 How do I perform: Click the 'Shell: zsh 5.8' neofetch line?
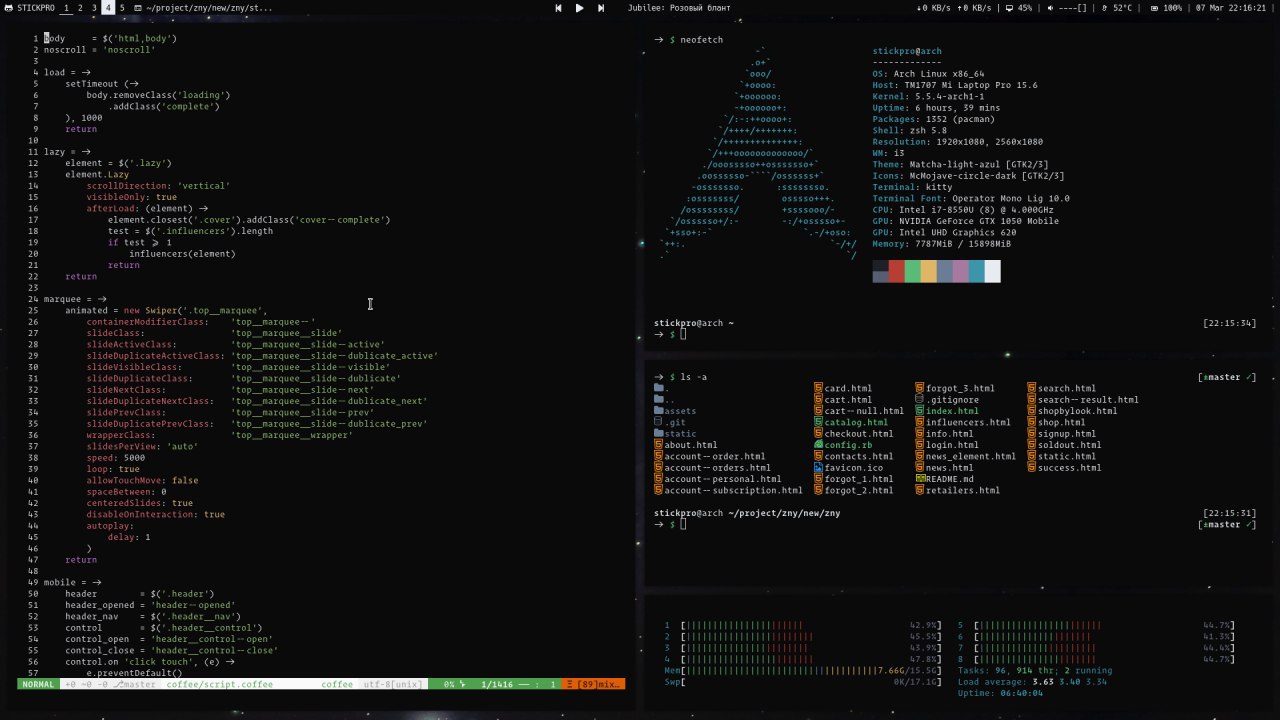909,130
